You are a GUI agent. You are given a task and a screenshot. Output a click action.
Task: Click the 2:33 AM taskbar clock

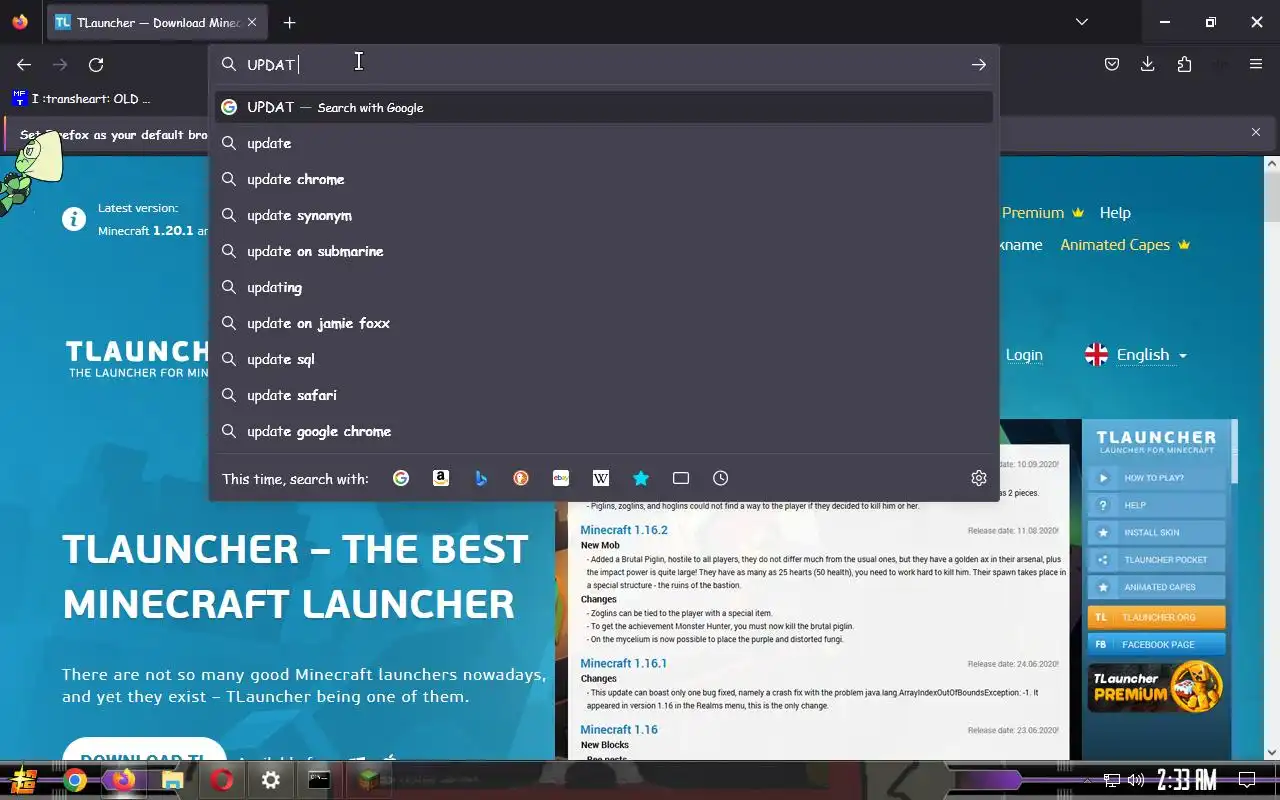tap(1187, 780)
